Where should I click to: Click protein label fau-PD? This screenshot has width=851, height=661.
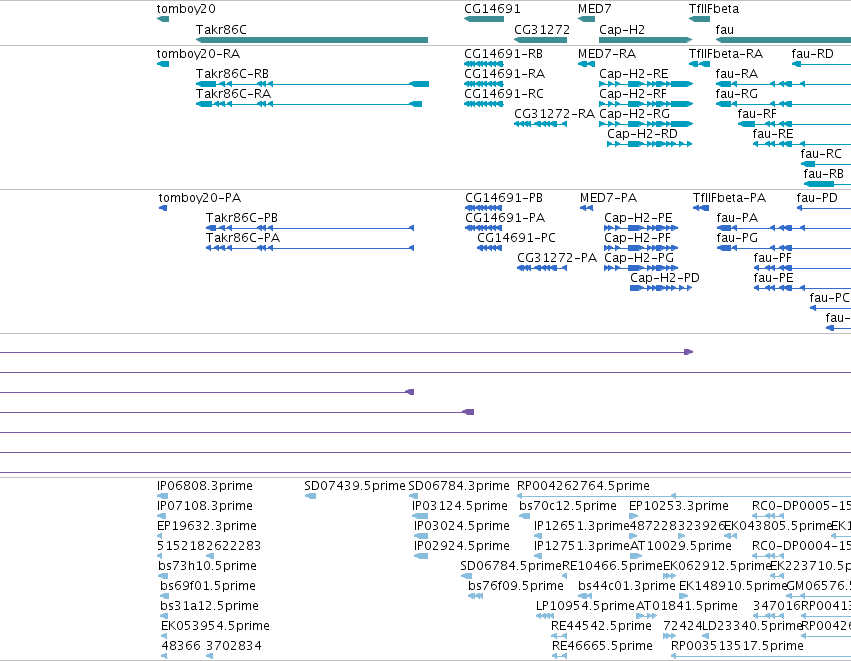click(817, 198)
